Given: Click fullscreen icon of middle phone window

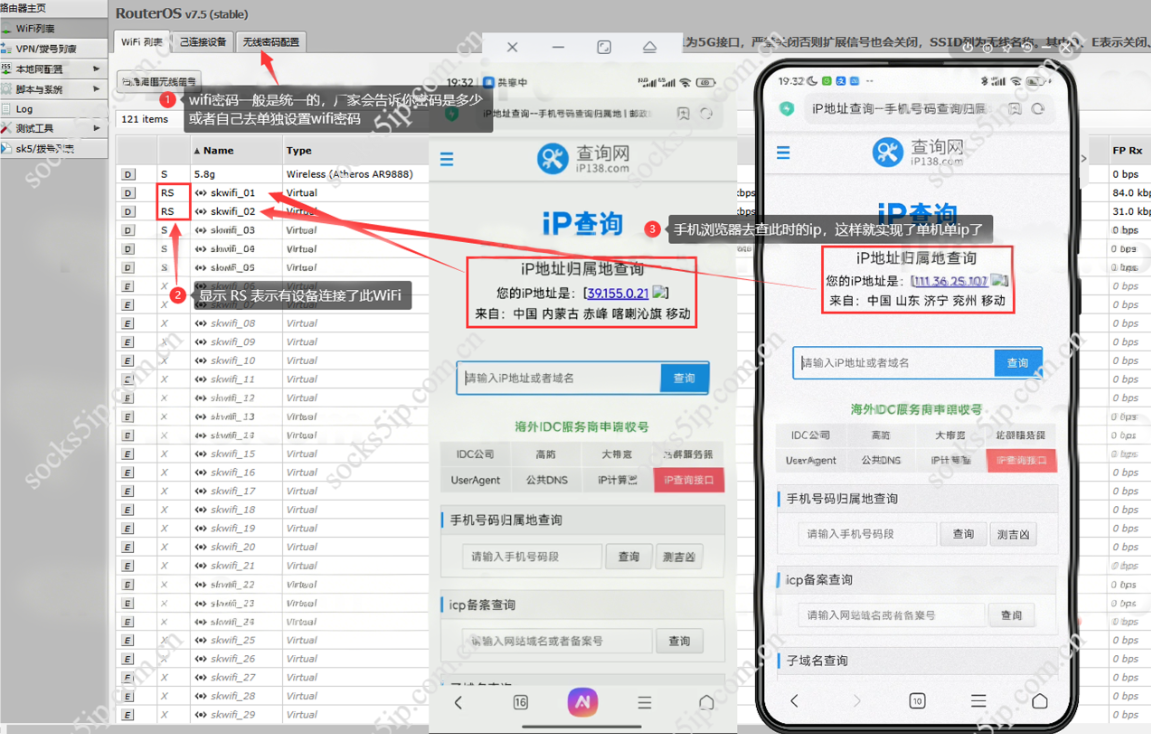Looking at the screenshot, I should tap(604, 47).
